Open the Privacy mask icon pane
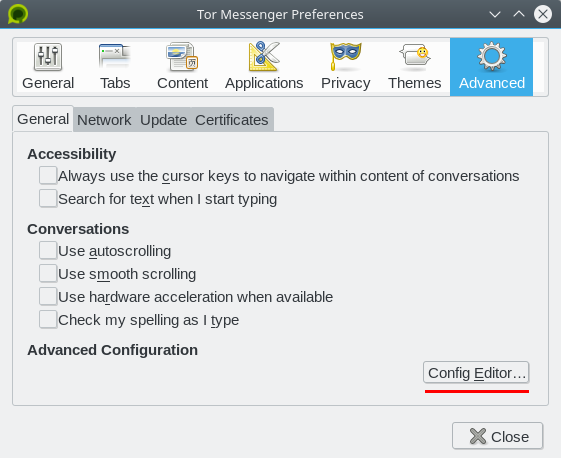 [346, 67]
